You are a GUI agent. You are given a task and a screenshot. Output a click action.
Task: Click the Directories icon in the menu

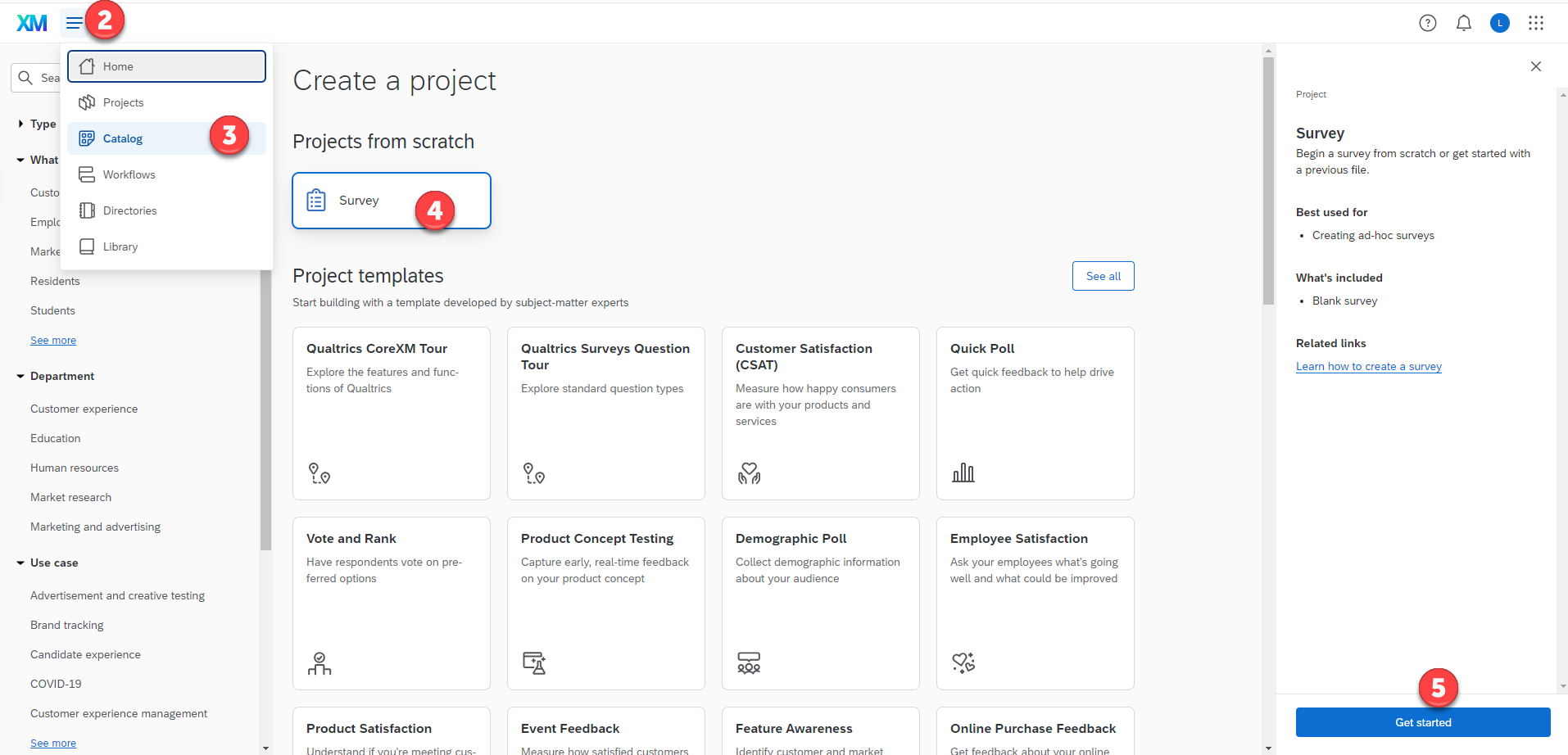coord(87,210)
